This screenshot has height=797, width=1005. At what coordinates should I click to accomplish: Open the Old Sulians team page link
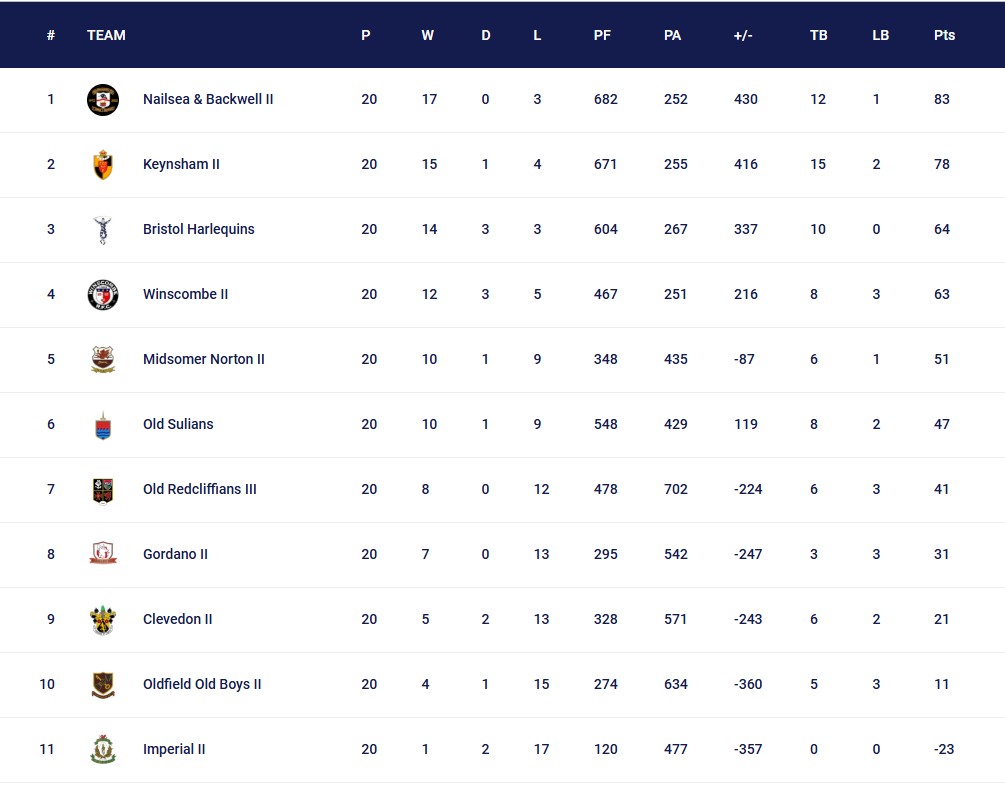[178, 425]
